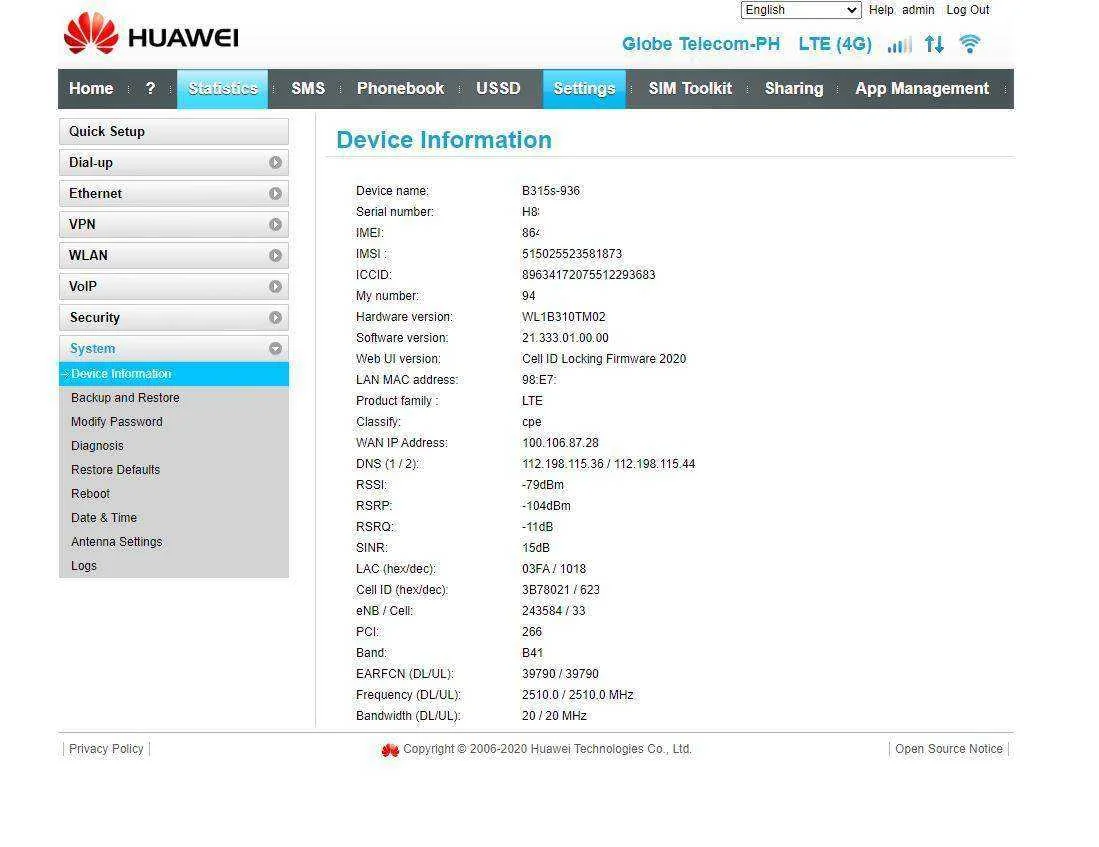1099x847 pixels.
Task: Click IMSI value 515025523581873
Action: (x=572, y=254)
